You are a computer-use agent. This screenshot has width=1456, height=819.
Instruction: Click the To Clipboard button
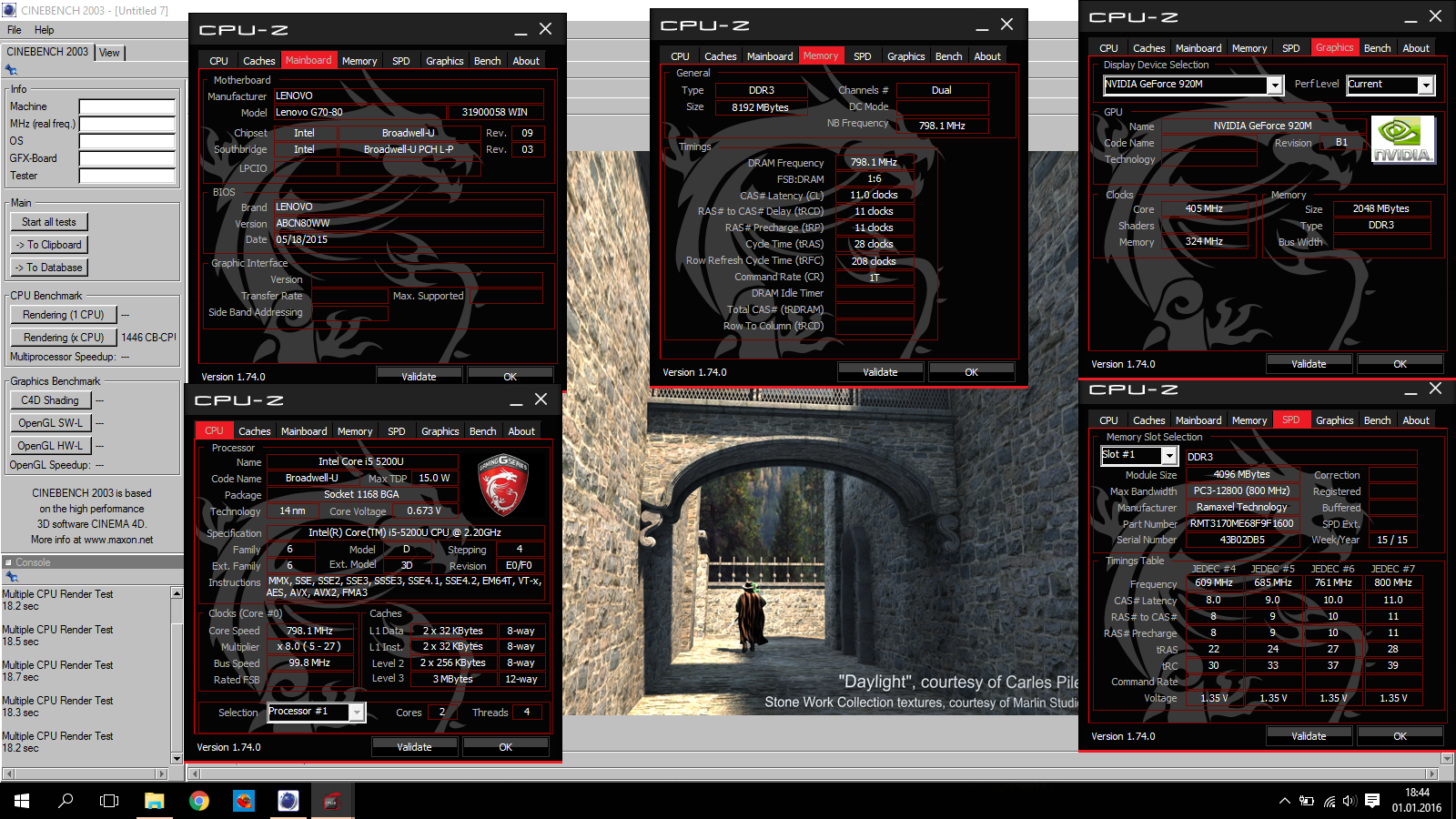pos(49,245)
